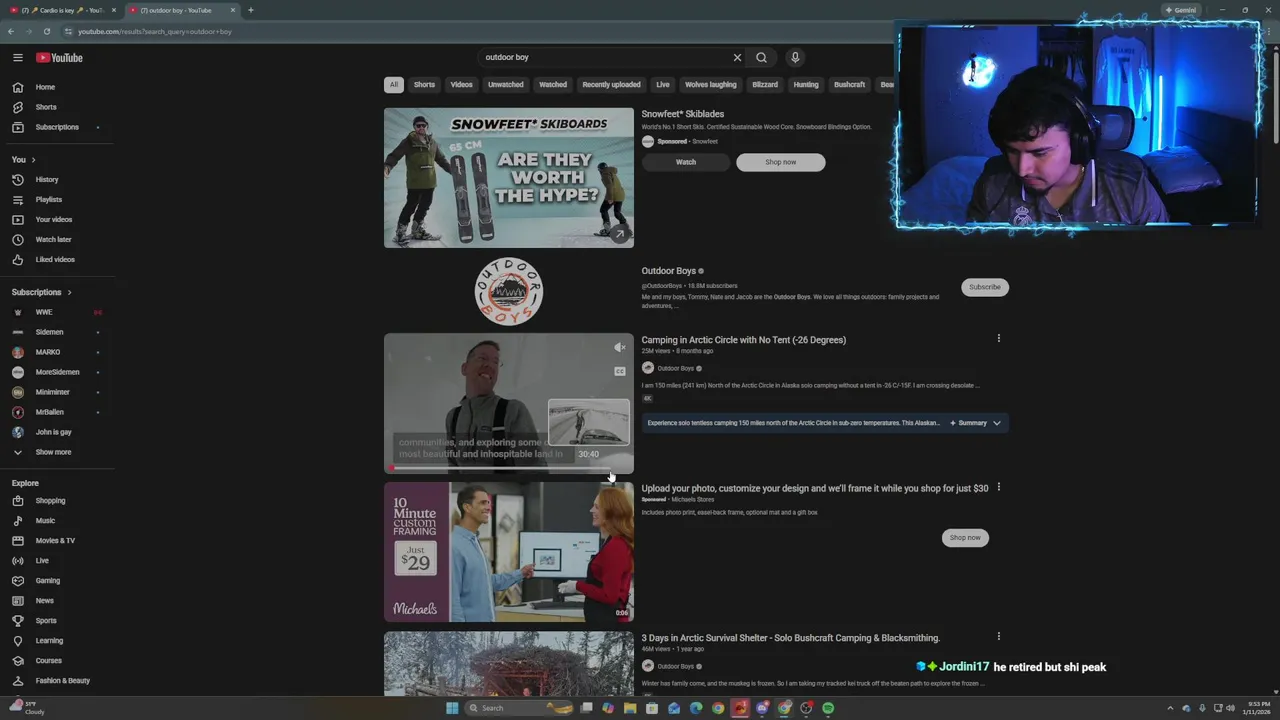Open File Explorer from the taskbar
1280x720 pixels.
coord(630,708)
